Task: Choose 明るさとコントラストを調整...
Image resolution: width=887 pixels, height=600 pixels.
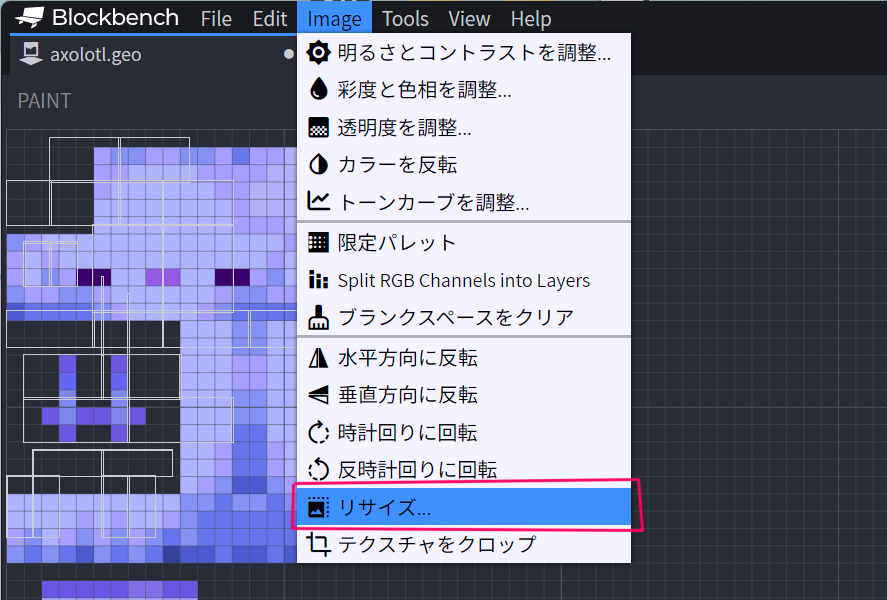Action: point(464,52)
